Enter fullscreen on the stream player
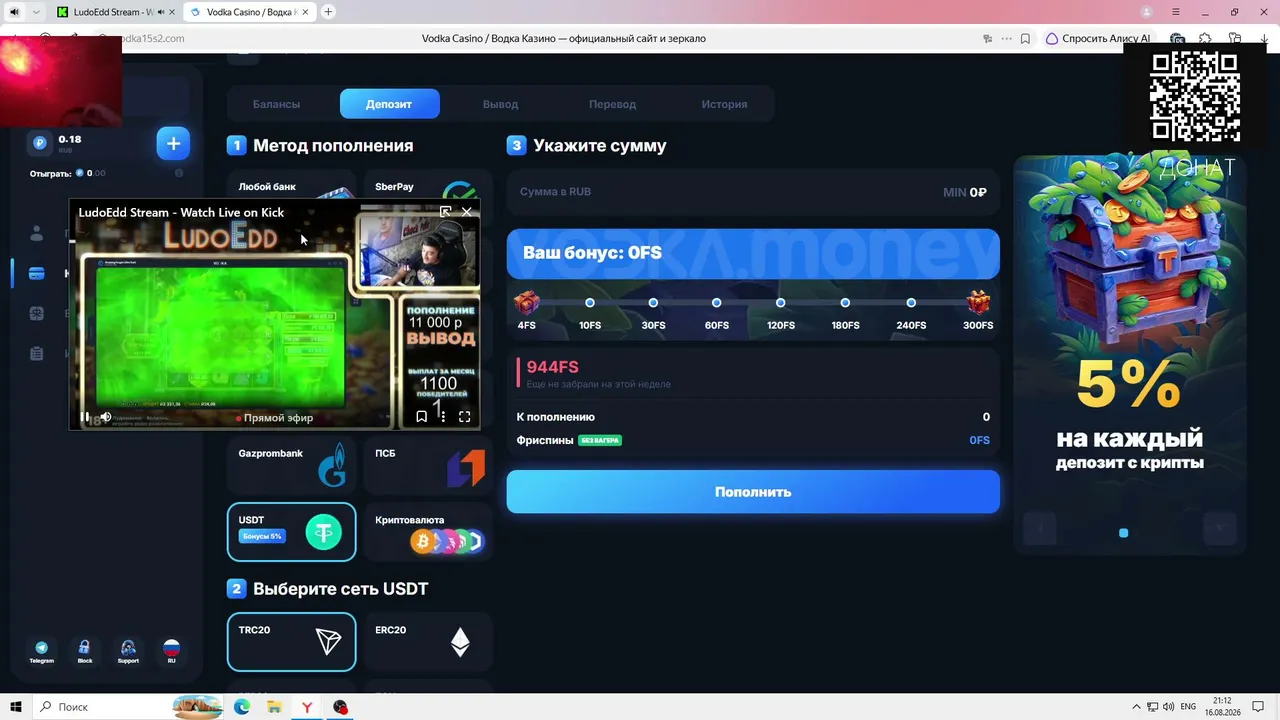The image size is (1280, 720). coord(465,417)
